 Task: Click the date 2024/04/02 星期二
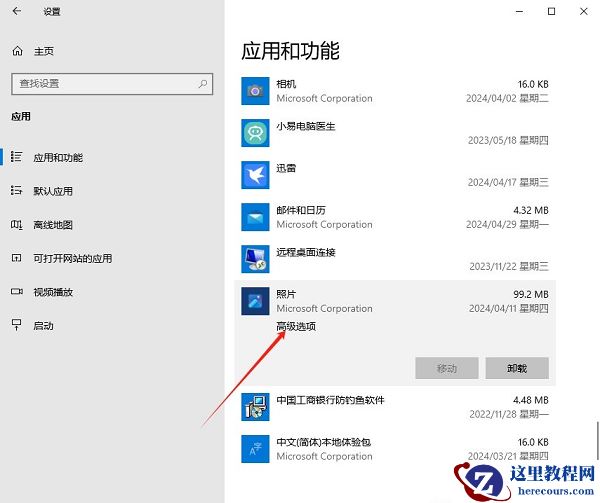pyautogui.click(x=507, y=98)
